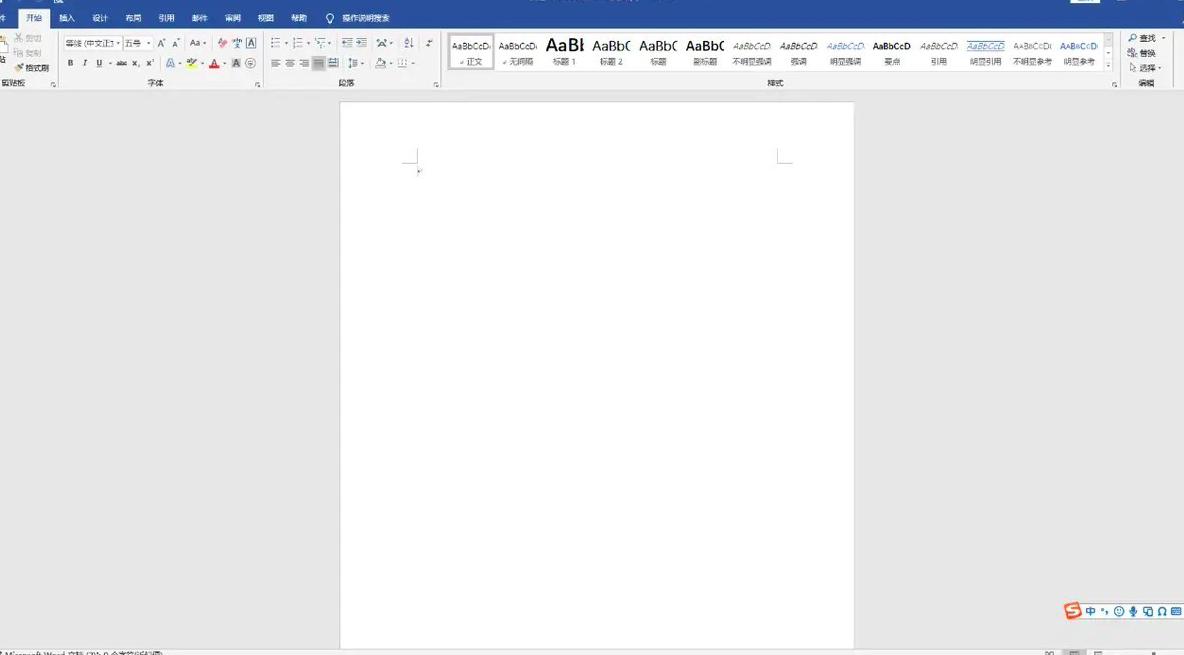Expand font color dropdown arrow

click(x=224, y=63)
